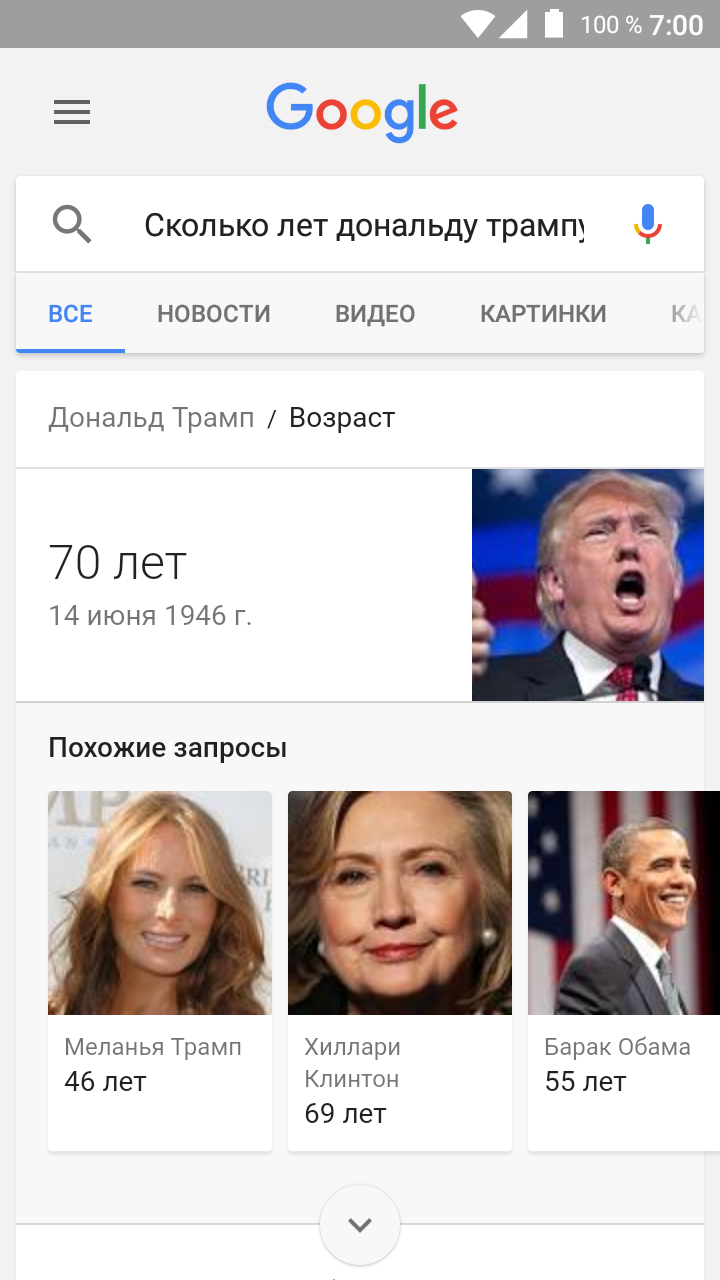This screenshot has width=720, height=1280.
Task: Open the КАРТИНКИ tab
Action: 543,314
